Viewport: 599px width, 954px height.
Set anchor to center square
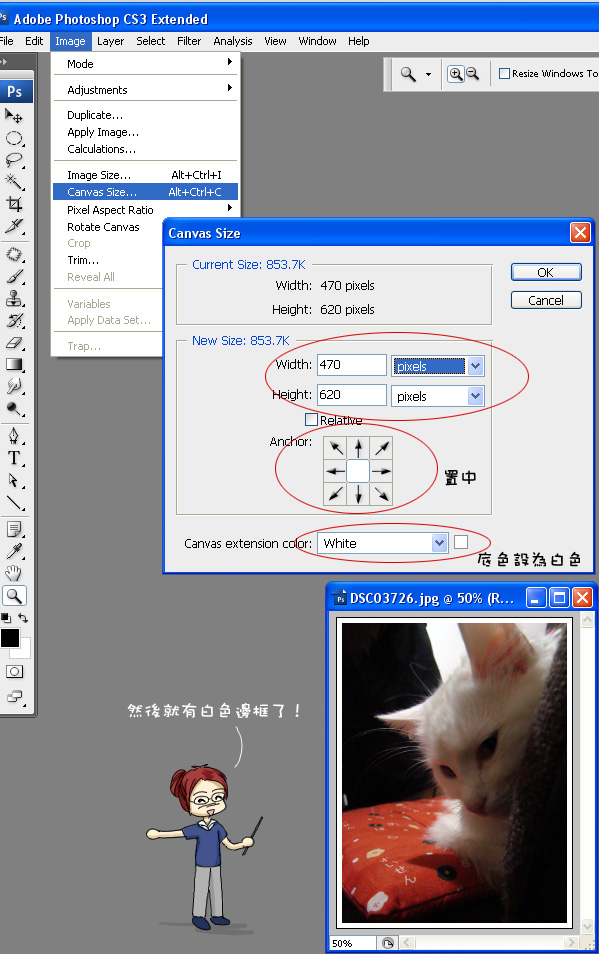358,471
